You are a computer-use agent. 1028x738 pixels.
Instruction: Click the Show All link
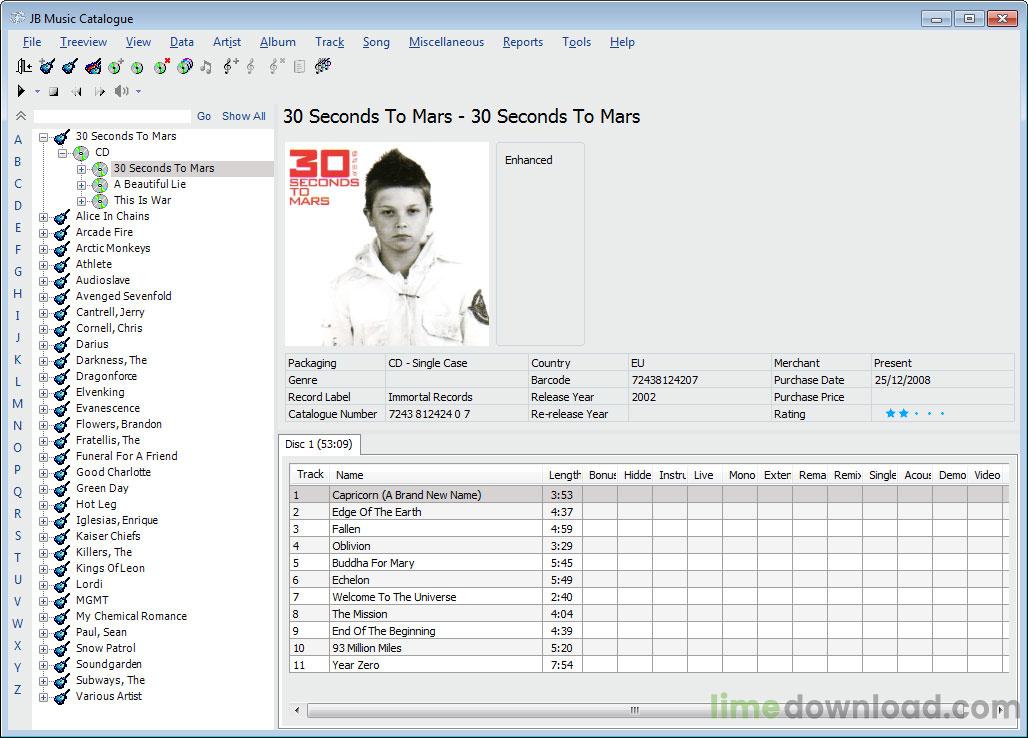[x=243, y=116]
